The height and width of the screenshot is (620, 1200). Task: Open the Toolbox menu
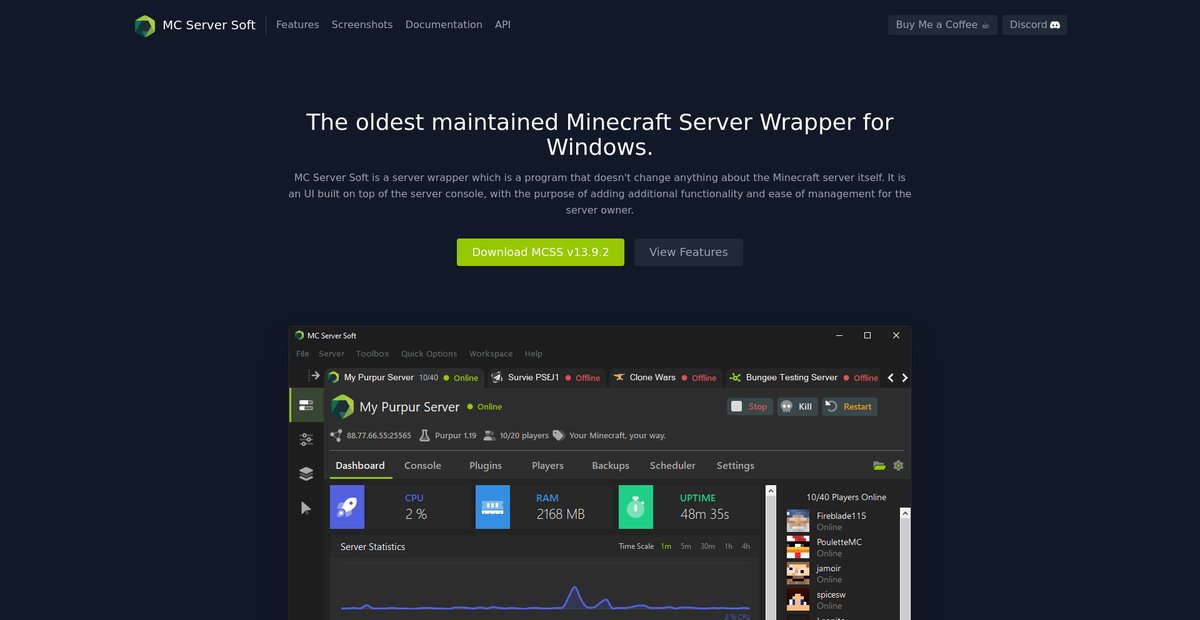pyautogui.click(x=372, y=354)
